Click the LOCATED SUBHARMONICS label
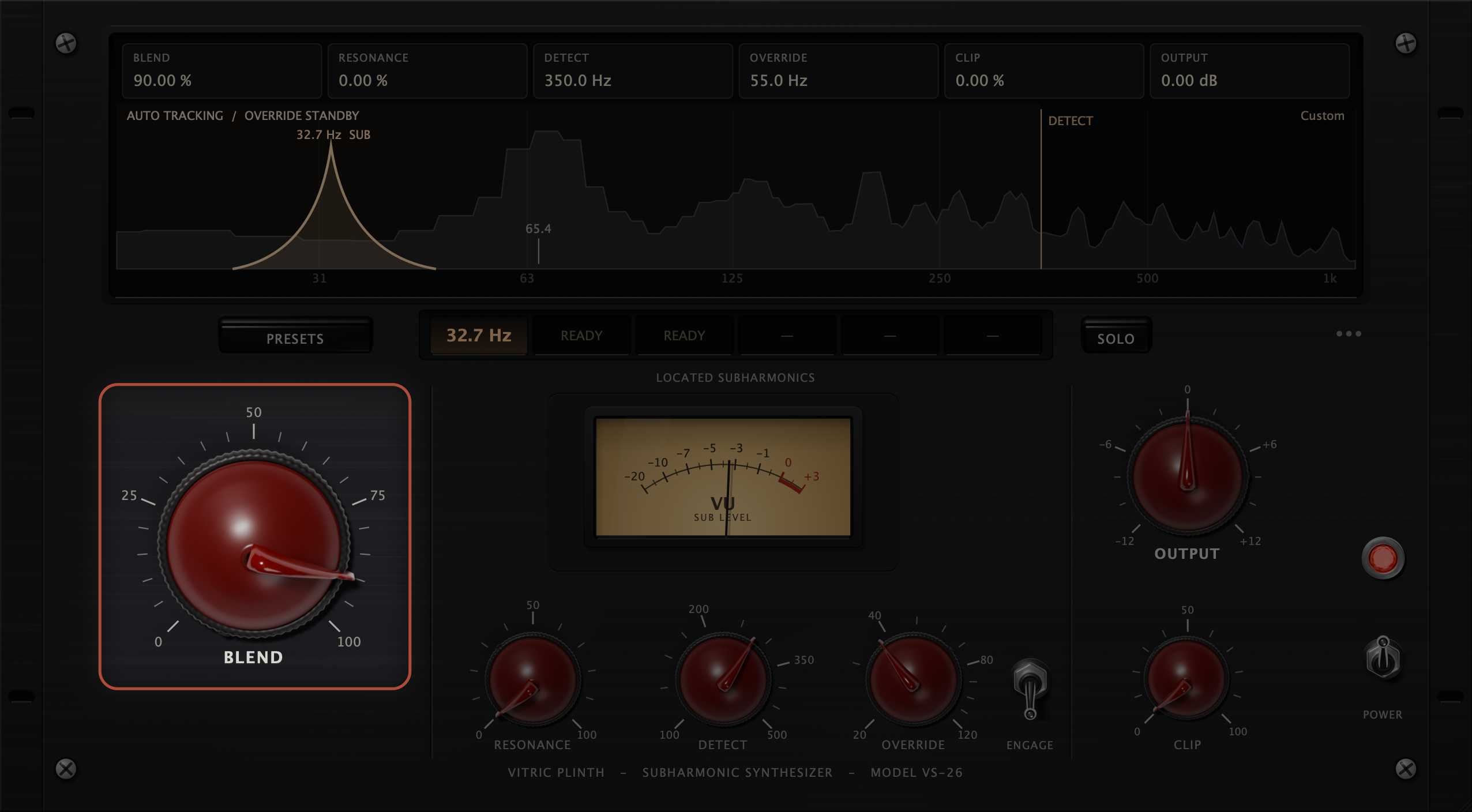This screenshot has width=1472, height=812. [735, 378]
